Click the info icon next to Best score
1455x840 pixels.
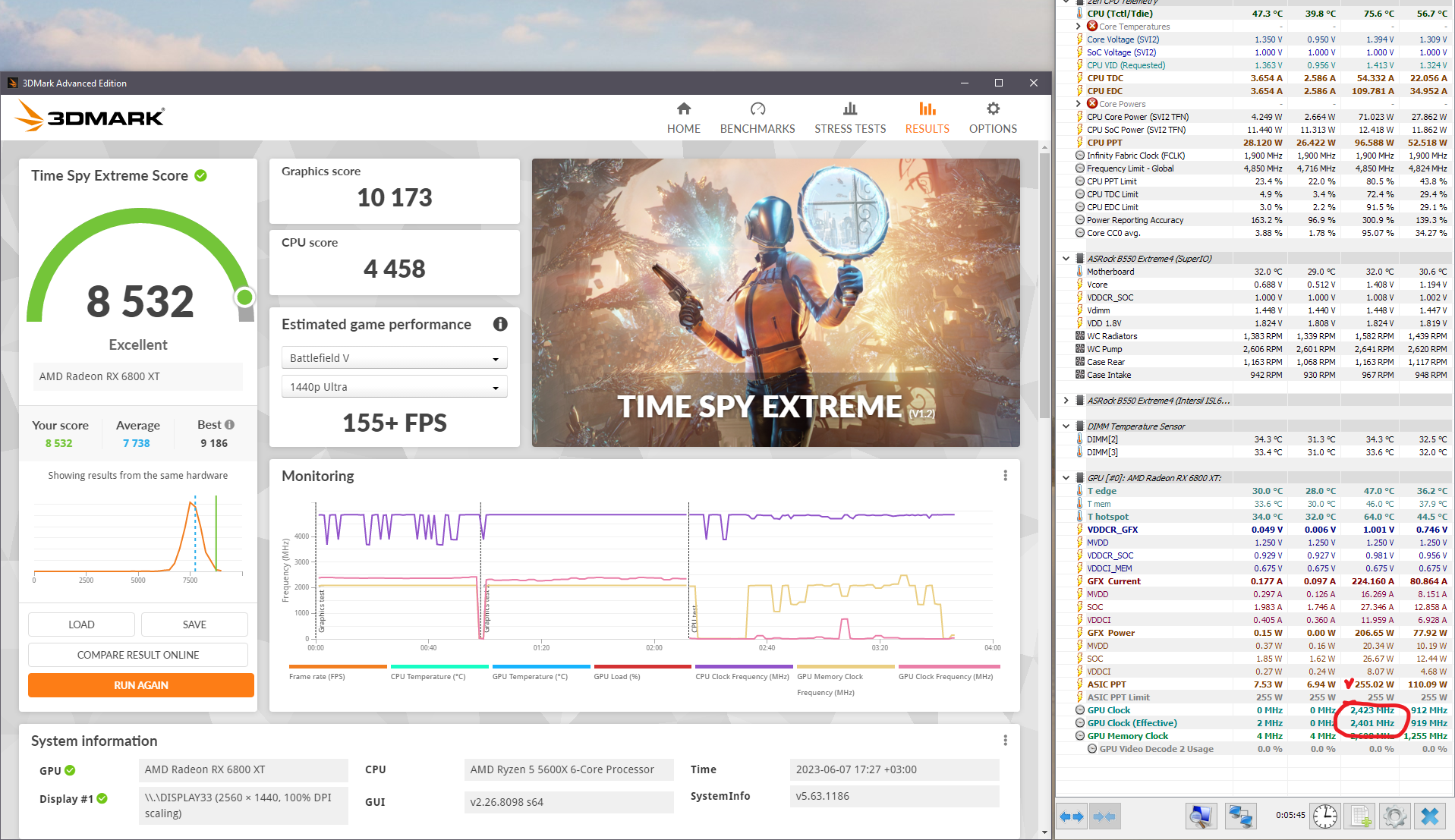229,425
